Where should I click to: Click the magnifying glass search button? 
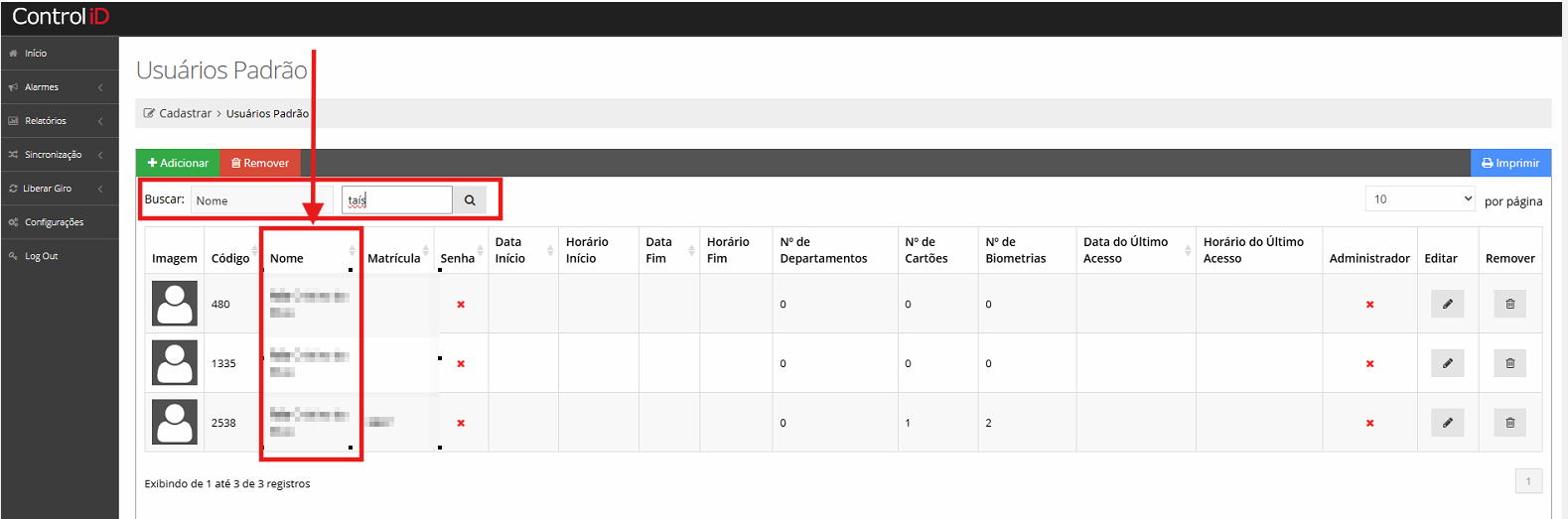tap(470, 200)
